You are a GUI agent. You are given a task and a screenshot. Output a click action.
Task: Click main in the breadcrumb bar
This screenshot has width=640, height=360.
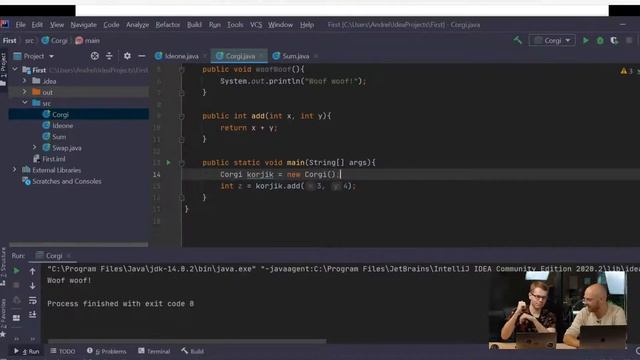[x=87, y=40]
